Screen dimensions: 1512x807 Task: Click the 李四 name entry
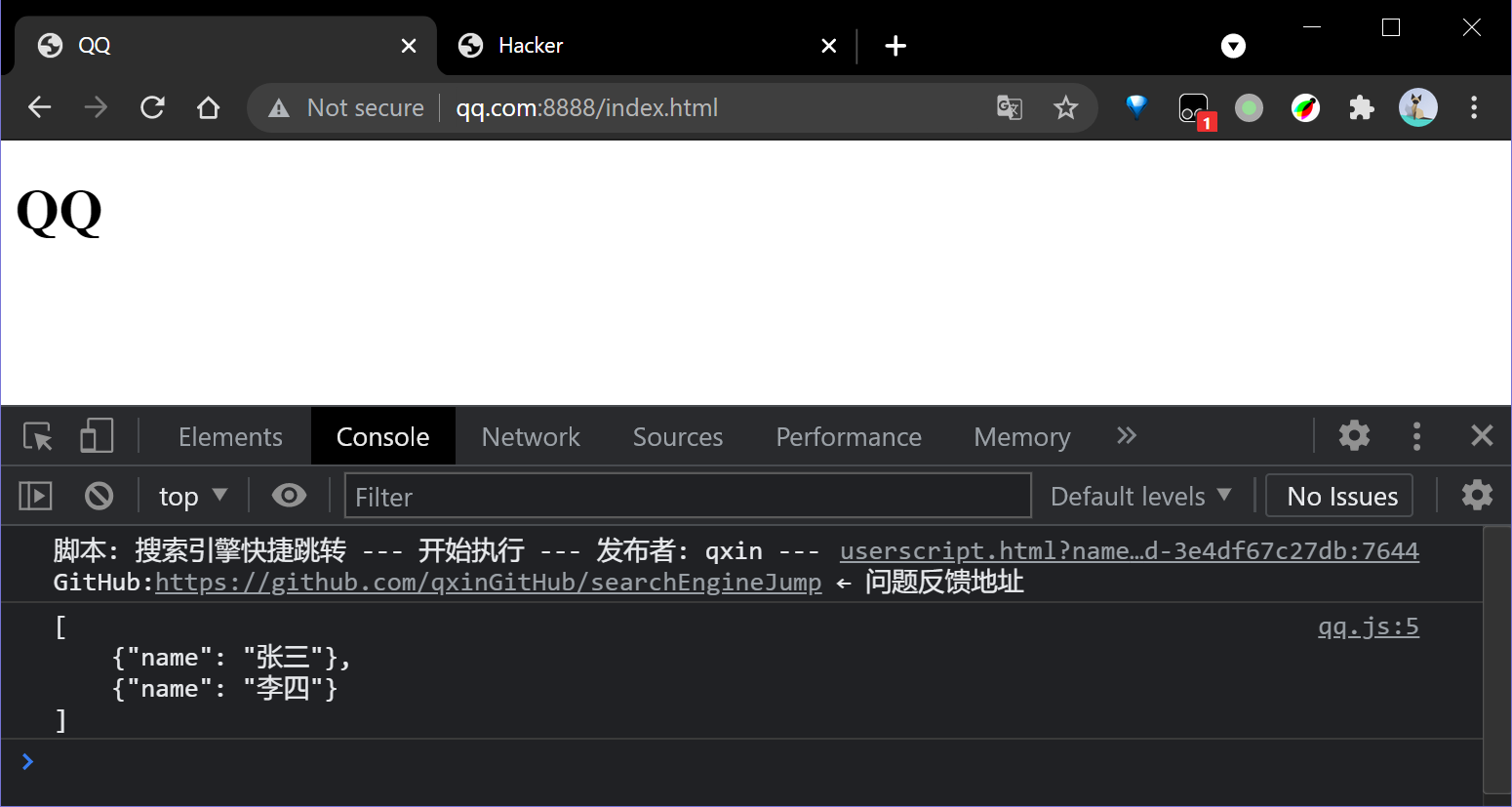pyautogui.click(x=225, y=689)
